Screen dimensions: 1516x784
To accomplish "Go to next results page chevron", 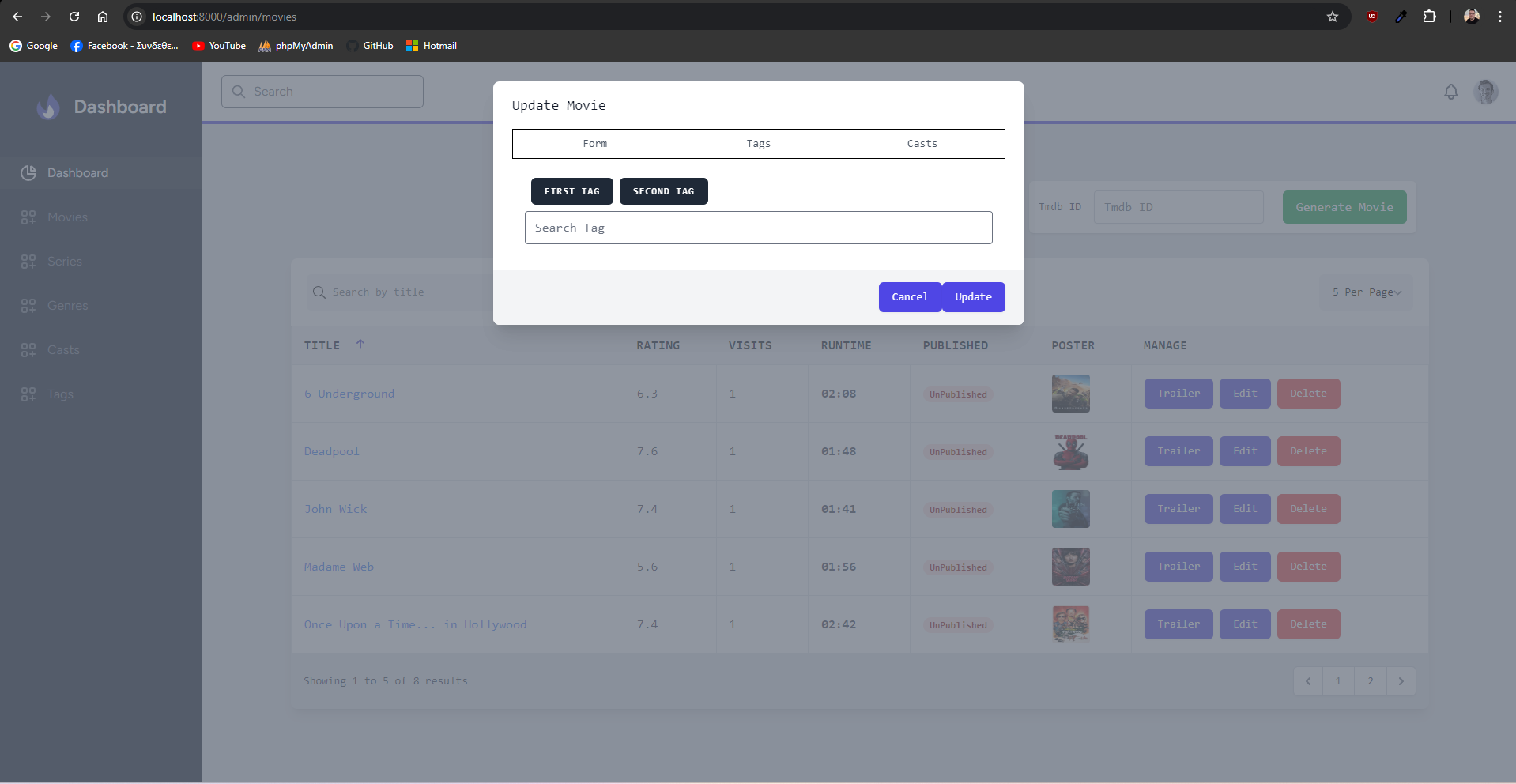I will 1401,681.
